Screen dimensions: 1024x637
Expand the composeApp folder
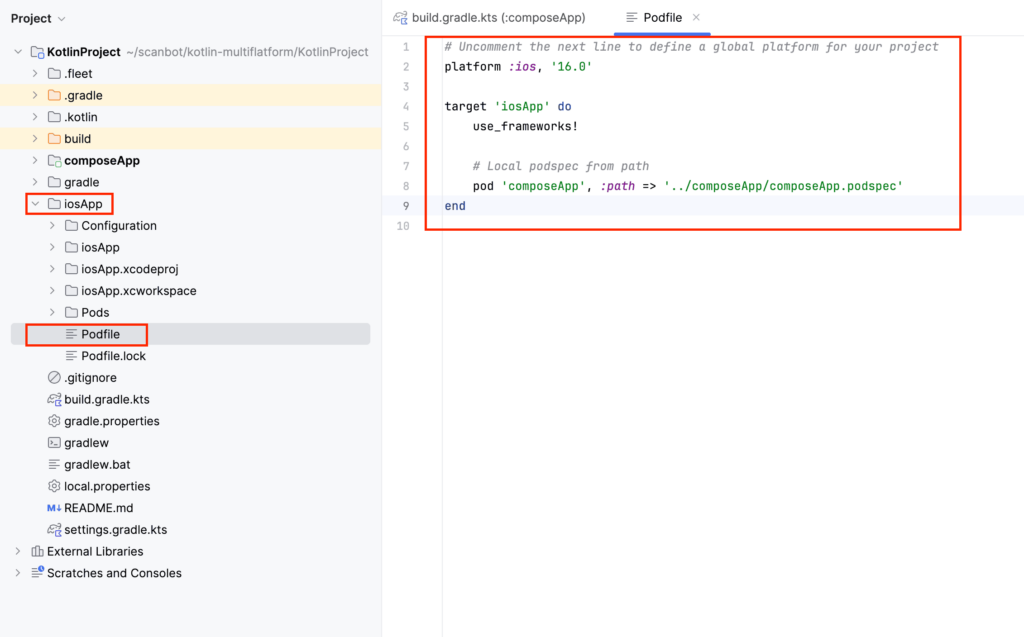tap(34, 160)
